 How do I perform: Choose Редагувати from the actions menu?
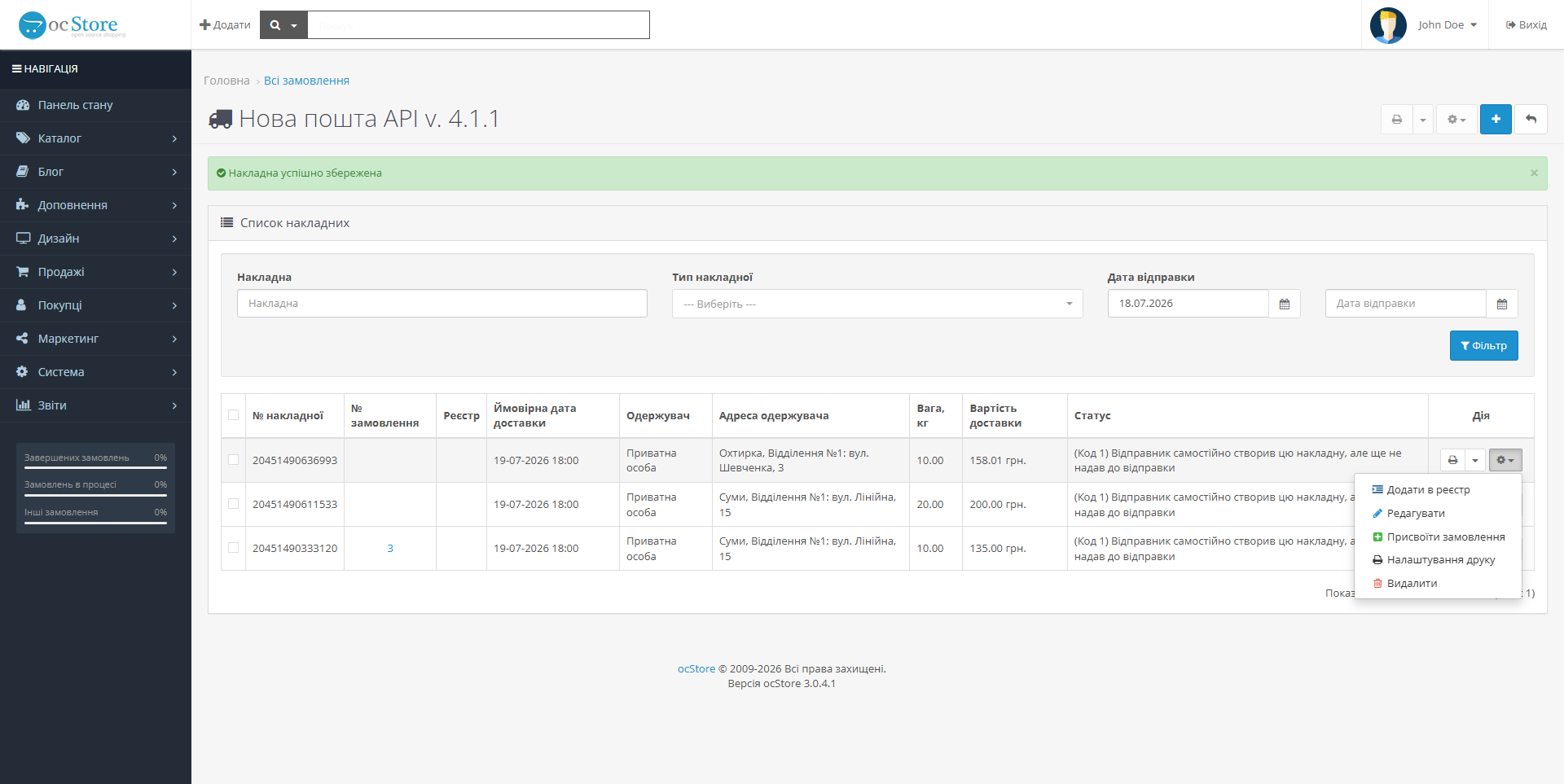[x=1438, y=514]
